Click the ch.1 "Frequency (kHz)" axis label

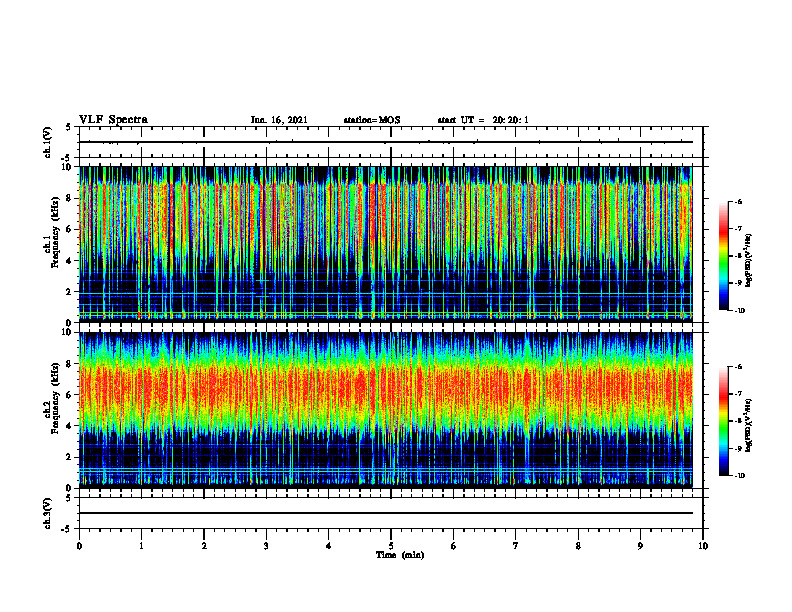tap(55, 232)
